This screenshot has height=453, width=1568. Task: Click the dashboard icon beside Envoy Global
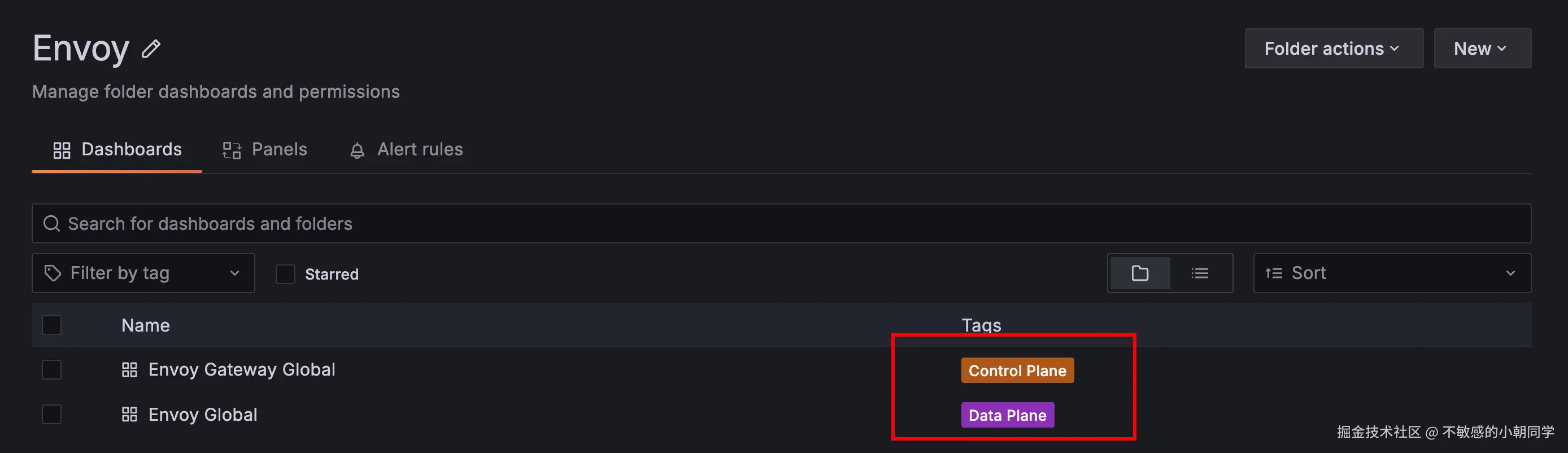(x=129, y=415)
